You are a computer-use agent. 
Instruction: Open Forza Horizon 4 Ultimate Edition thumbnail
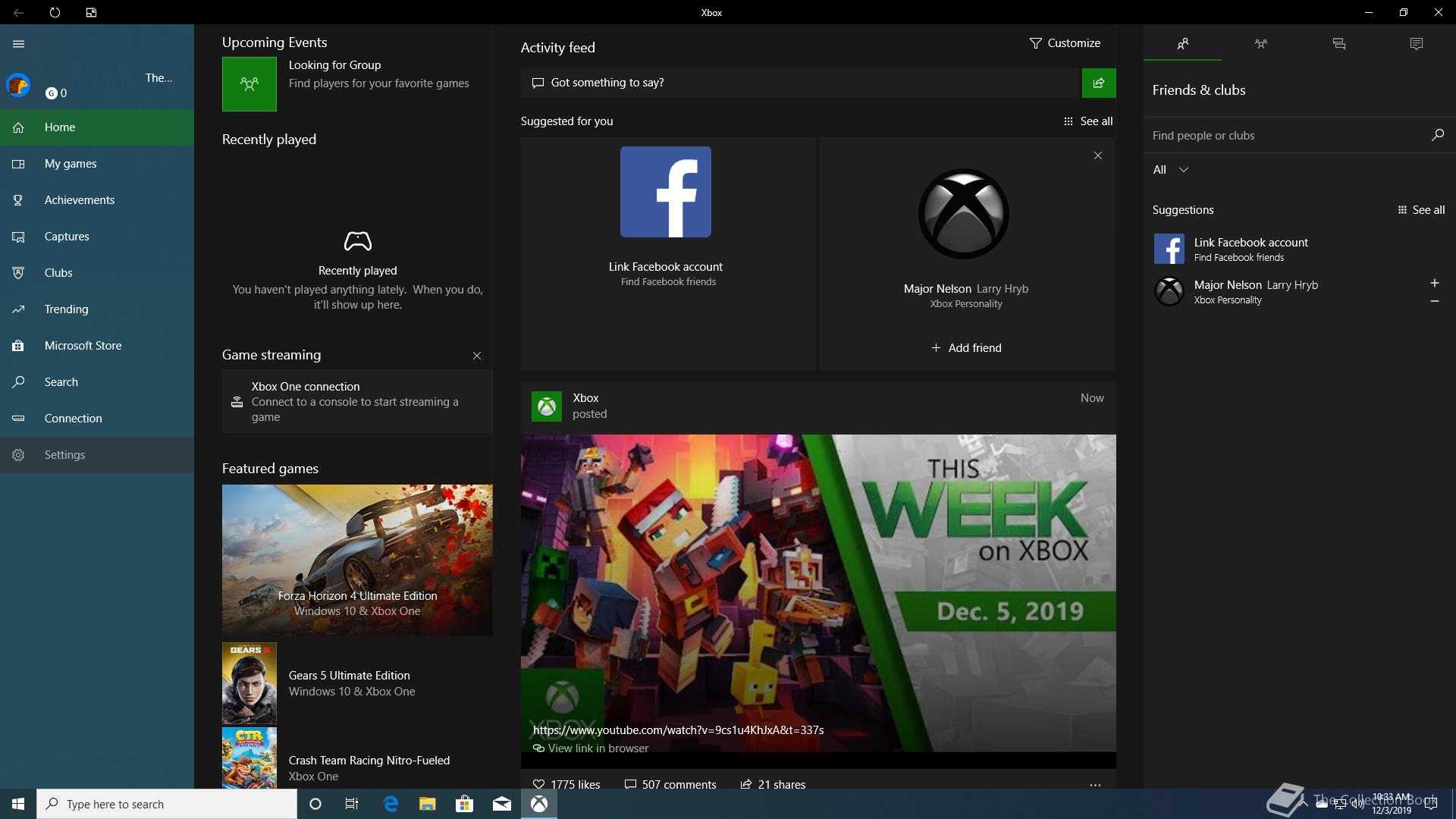357,560
